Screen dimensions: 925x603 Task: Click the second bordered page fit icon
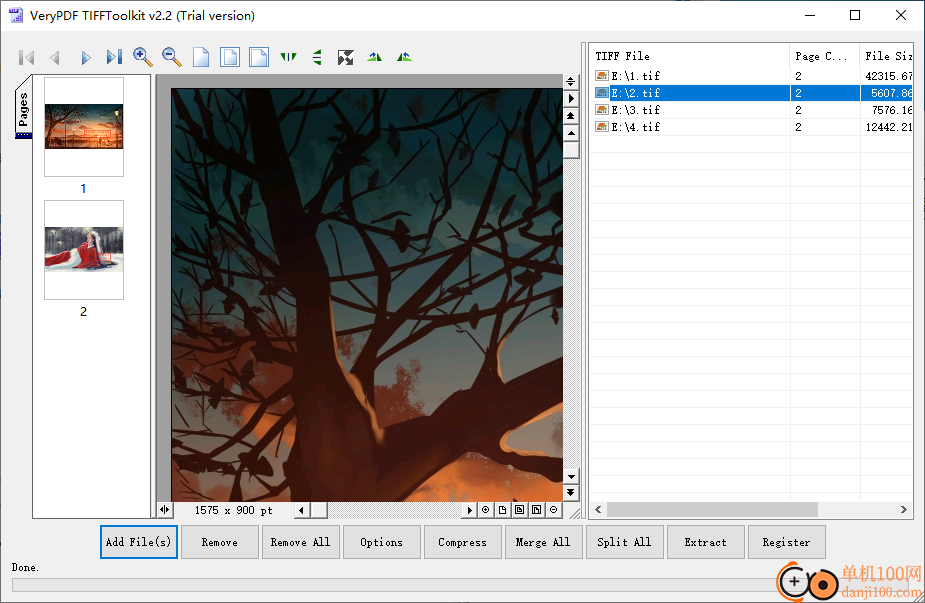click(258, 57)
